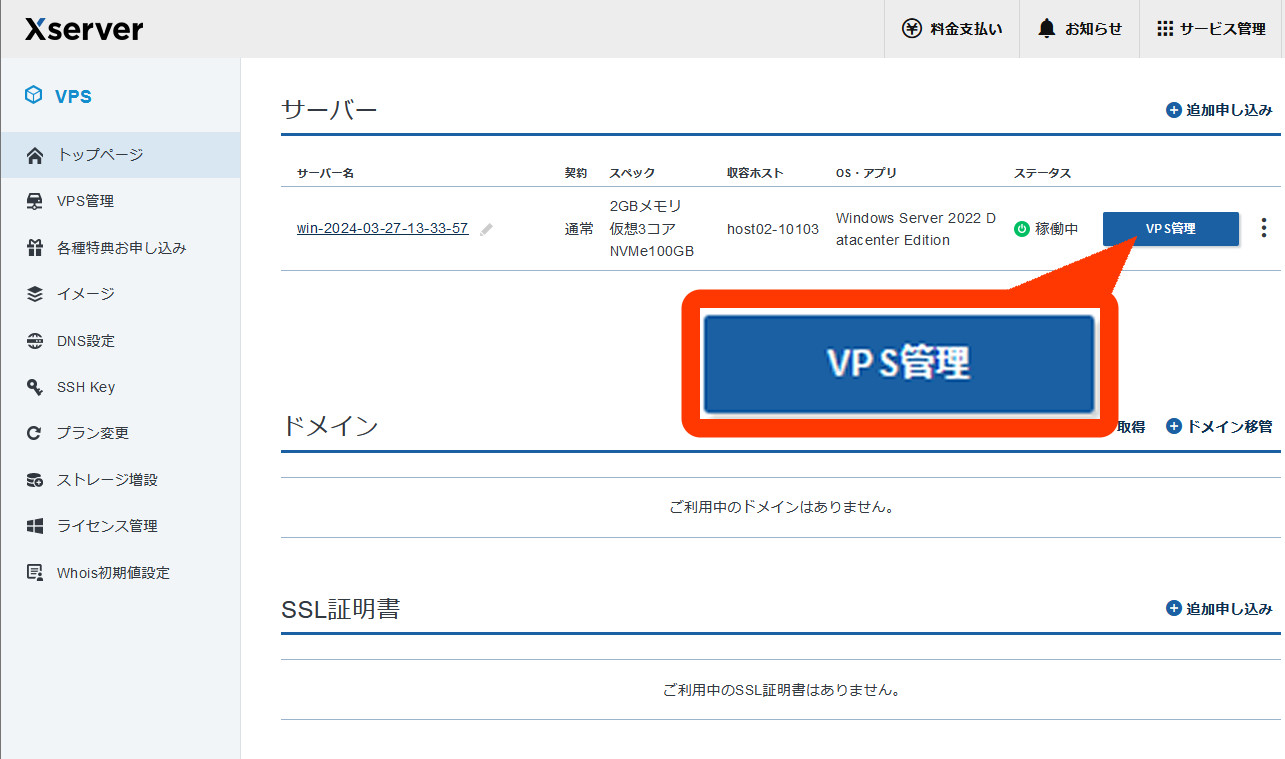Click the blue VPS管理 button in server row

1170,228
